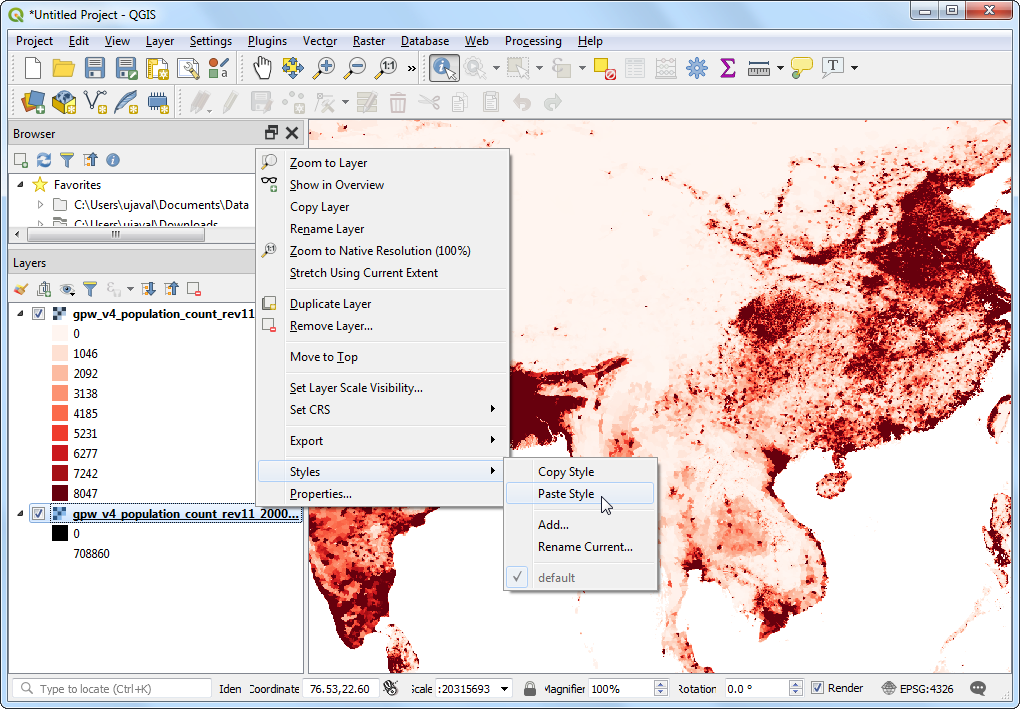Open the Scale dropdown in status bar

coord(504,688)
